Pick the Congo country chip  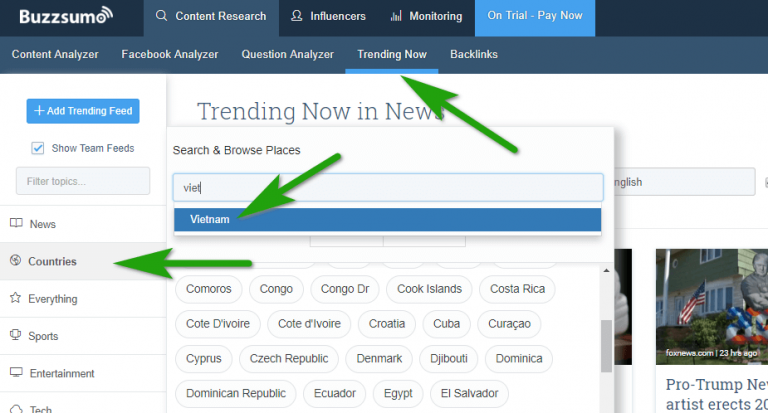click(x=276, y=289)
